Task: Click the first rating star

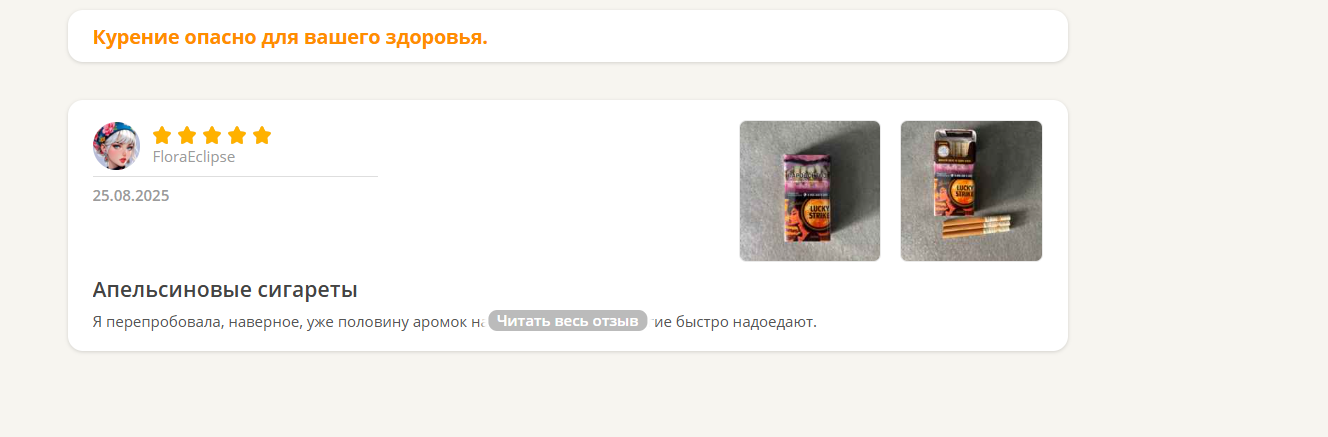Action: 162,135
